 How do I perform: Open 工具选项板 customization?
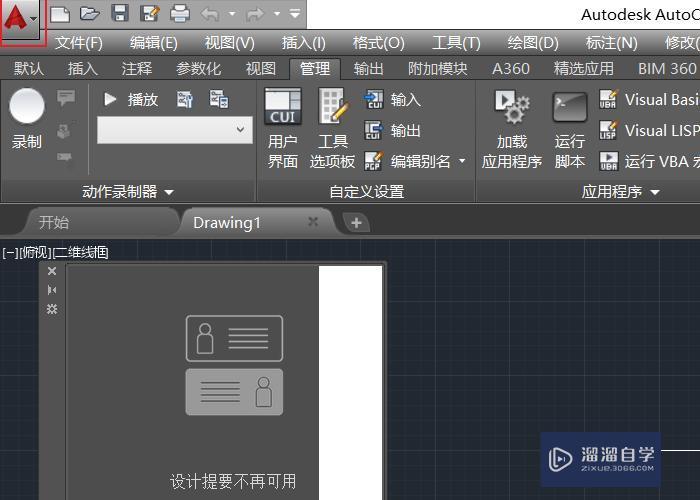point(333,129)
